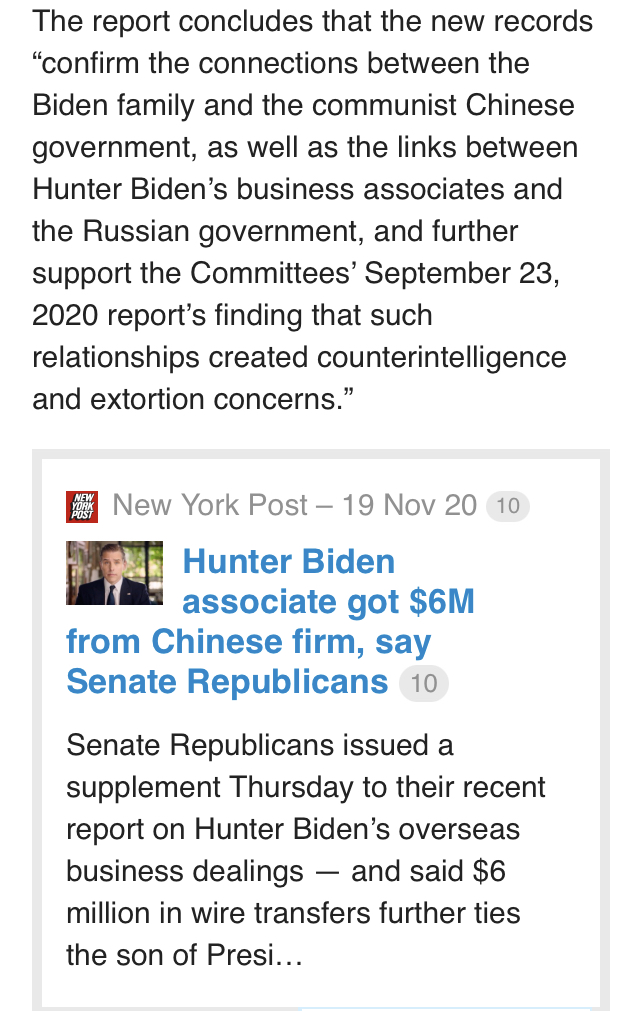Click the New York Post logo icon
This screenshot has width=623, height=1011.
[x=82, y=507]
